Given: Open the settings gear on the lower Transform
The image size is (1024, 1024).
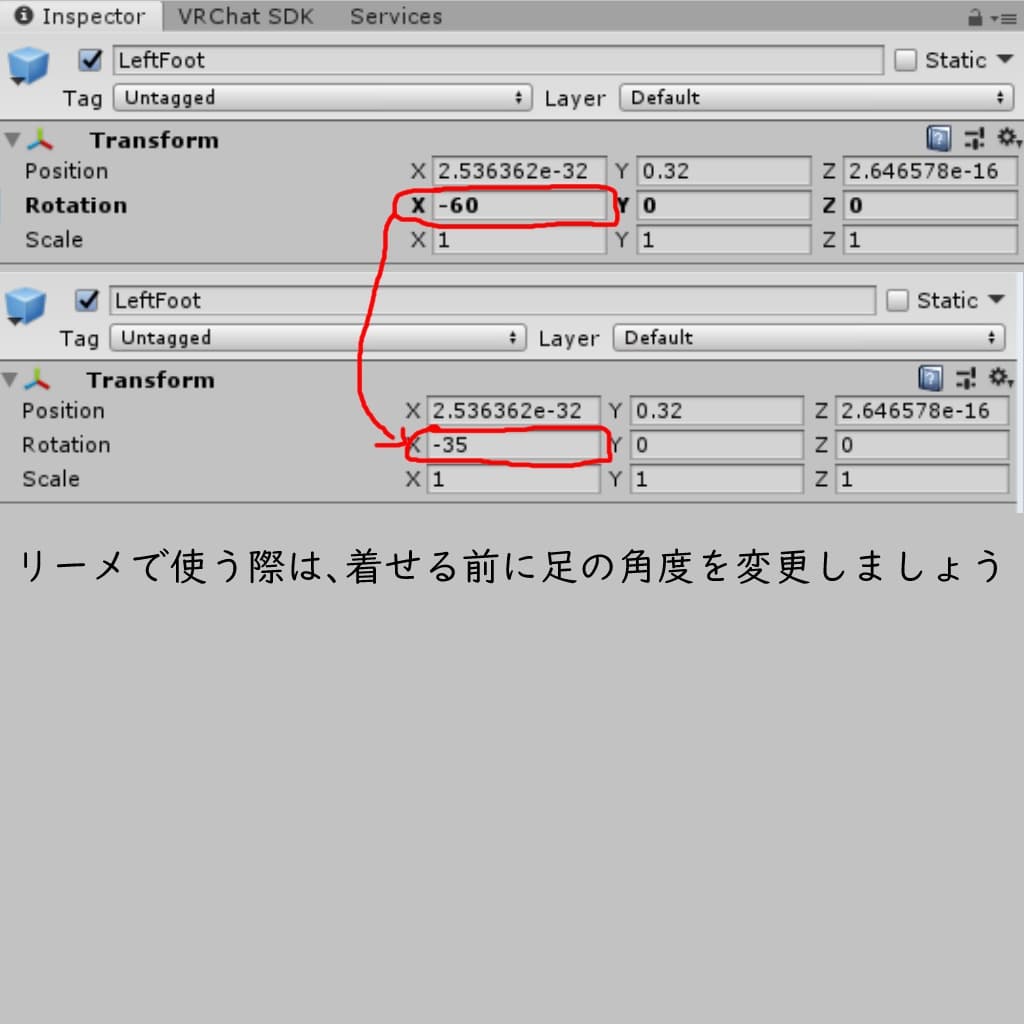Looking at the screenshot, I should click(x=1000, y=380).
